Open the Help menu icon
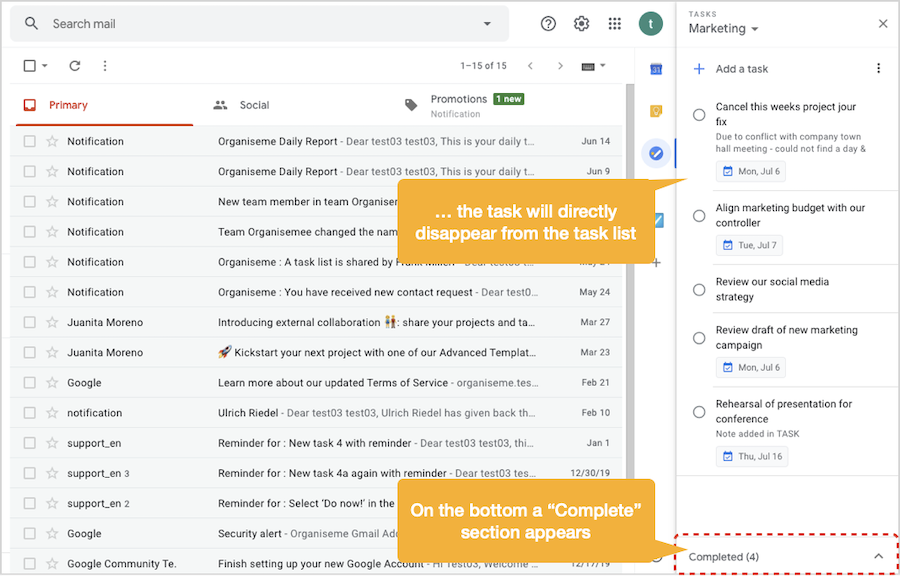The width and height of the screenshot is (900, 576). coord(548,22)
